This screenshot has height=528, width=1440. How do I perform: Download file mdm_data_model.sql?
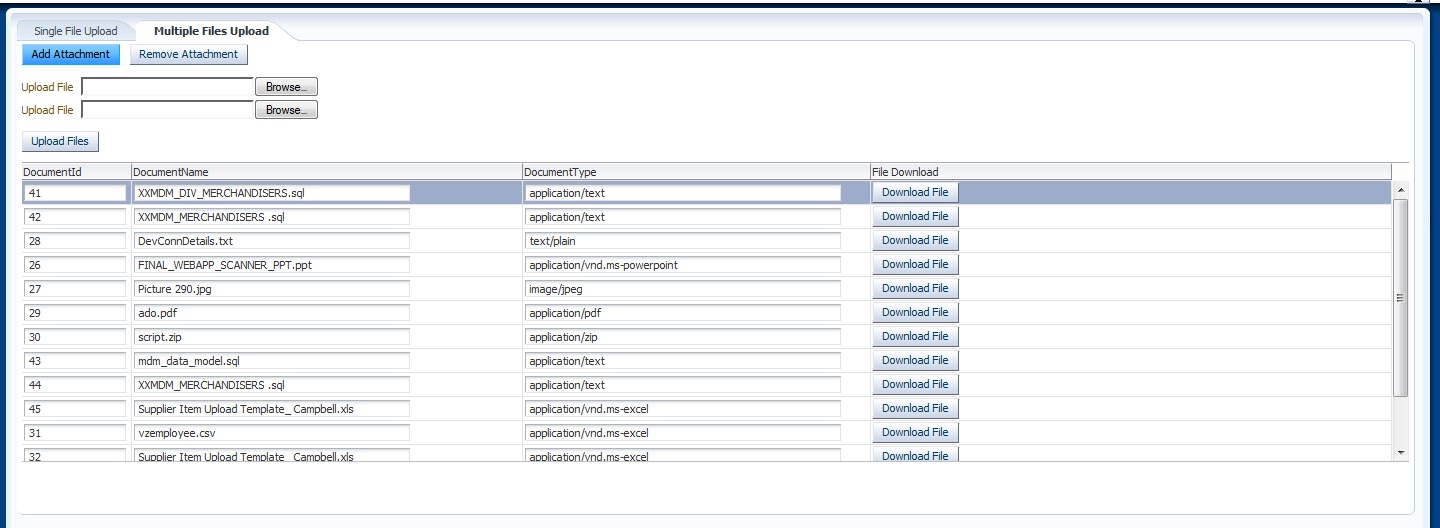click(x=915, y=360)
